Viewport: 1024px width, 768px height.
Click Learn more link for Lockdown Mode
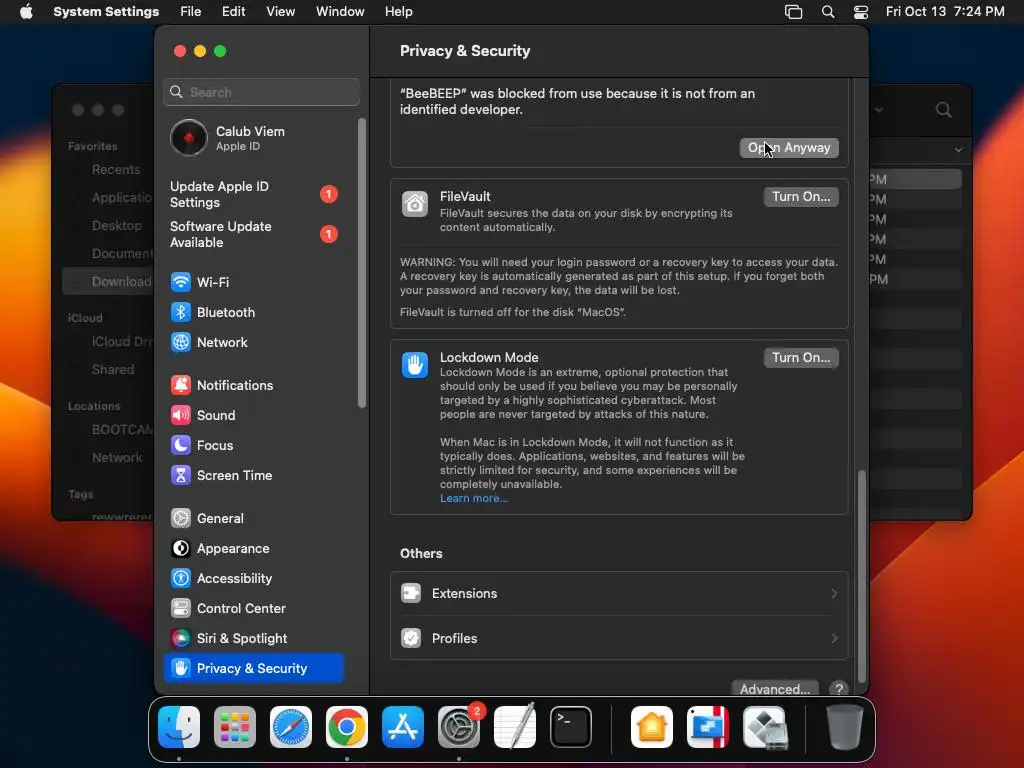pos(473,498)
